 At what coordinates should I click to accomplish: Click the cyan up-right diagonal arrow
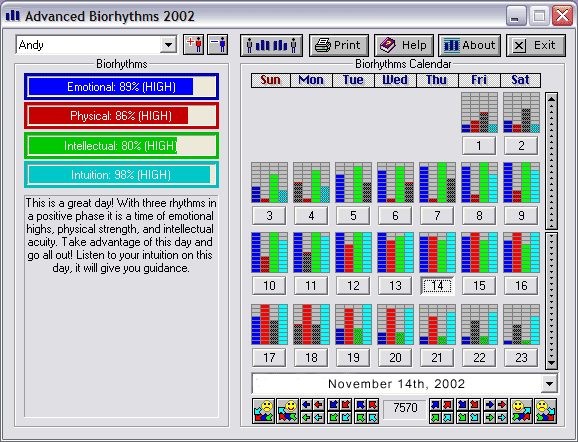pyautogui.click(x=448, y=418)
